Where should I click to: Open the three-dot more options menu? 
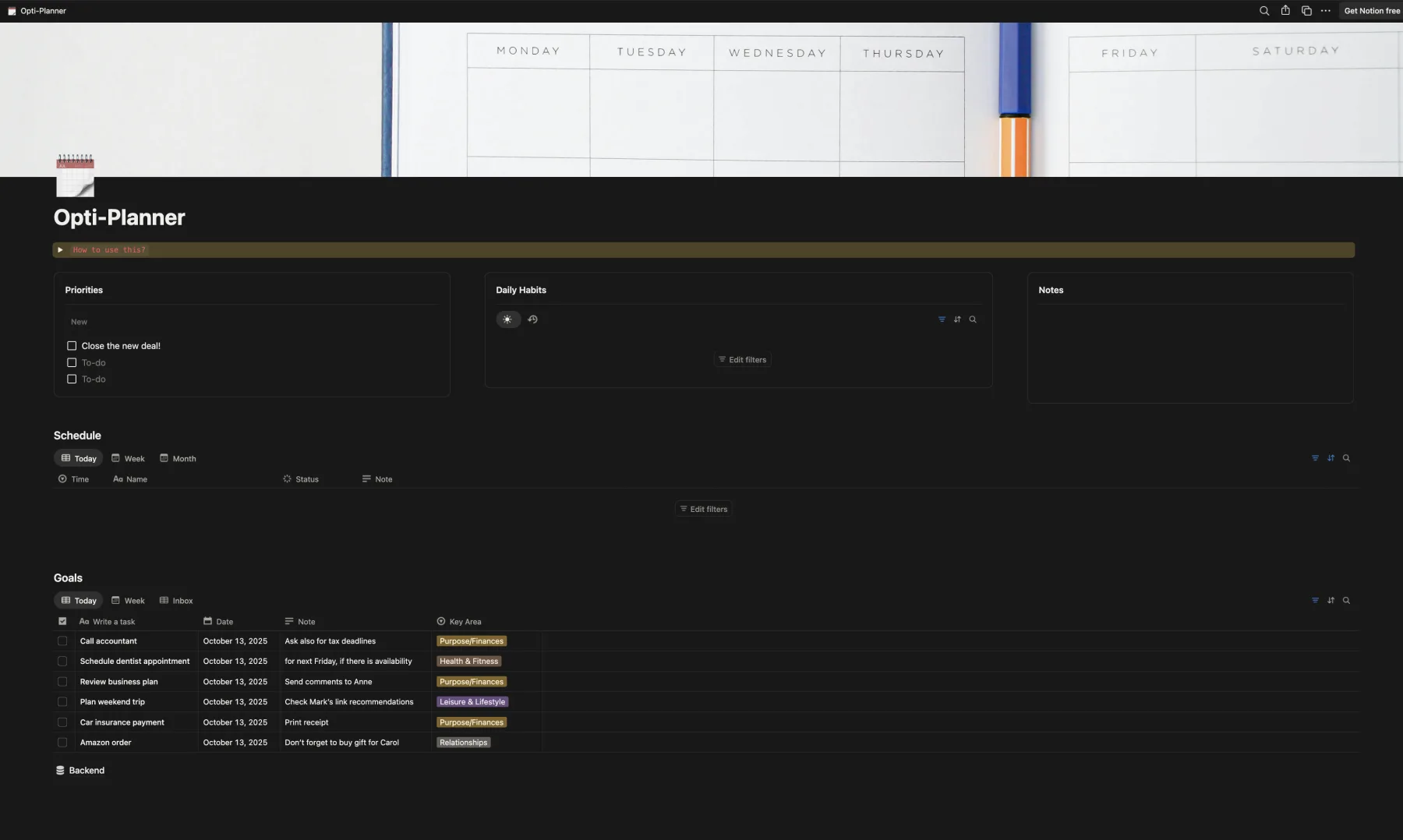[1326, 11]
